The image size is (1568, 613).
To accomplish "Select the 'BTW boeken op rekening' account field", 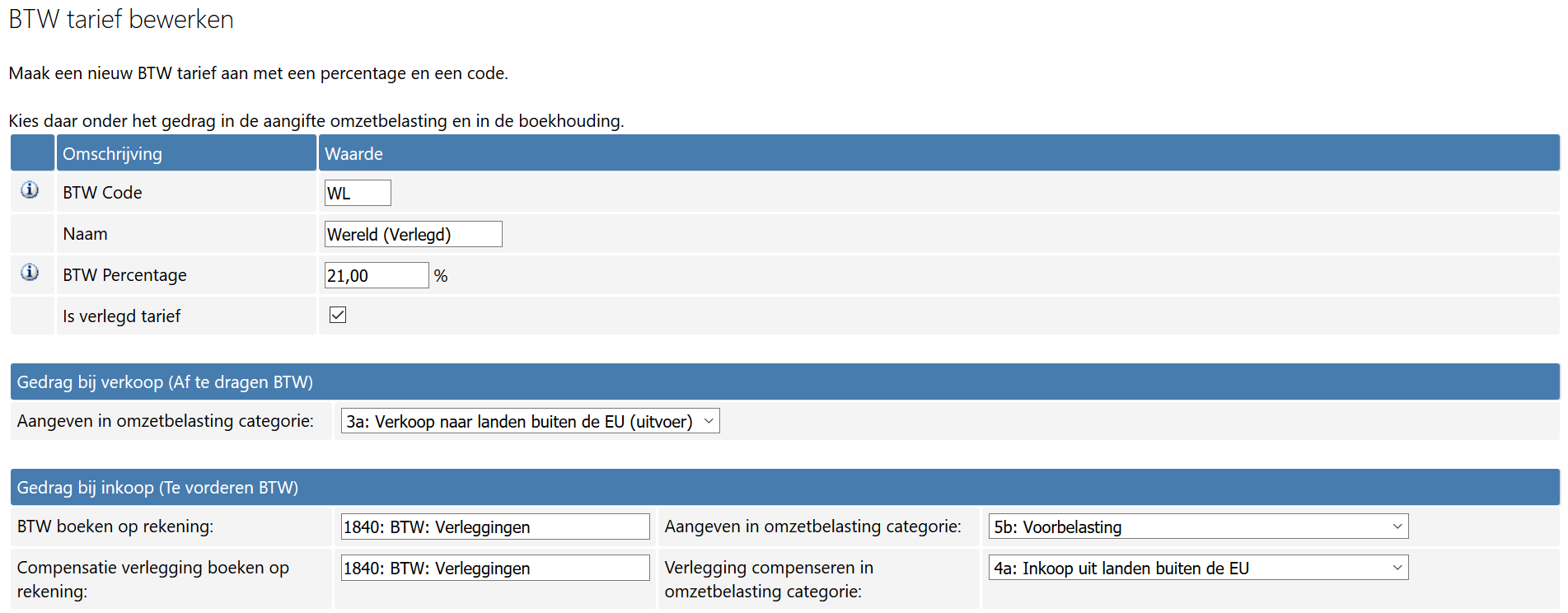I will [494, 526].
